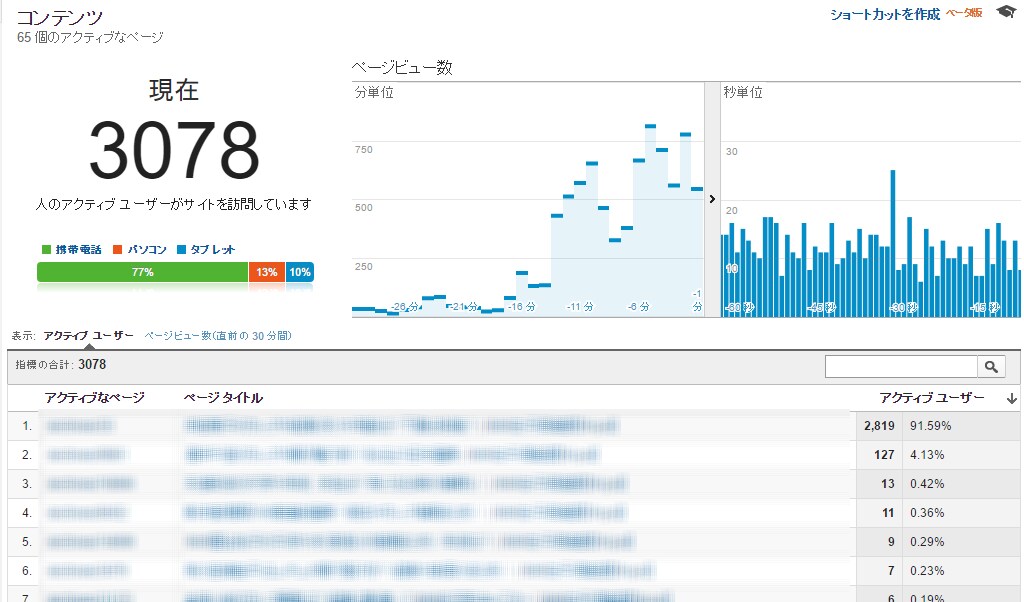Viewport: 1024px width, 602px height.
Task: Switch to ページビュー数(直前の 30 分間) view
Action: (x=217, y=336)
